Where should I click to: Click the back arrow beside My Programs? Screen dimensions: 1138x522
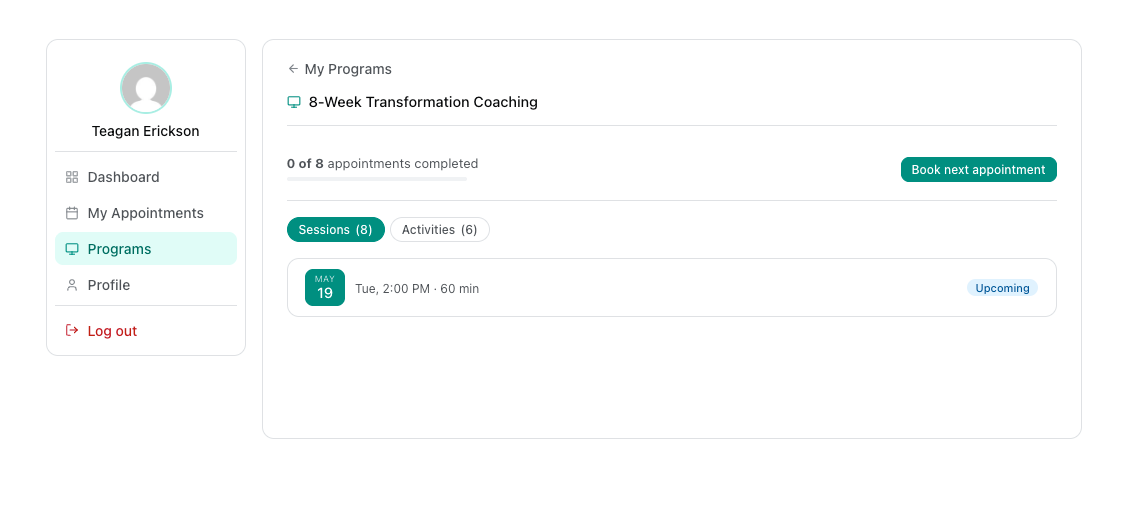(x=293, y=69)
